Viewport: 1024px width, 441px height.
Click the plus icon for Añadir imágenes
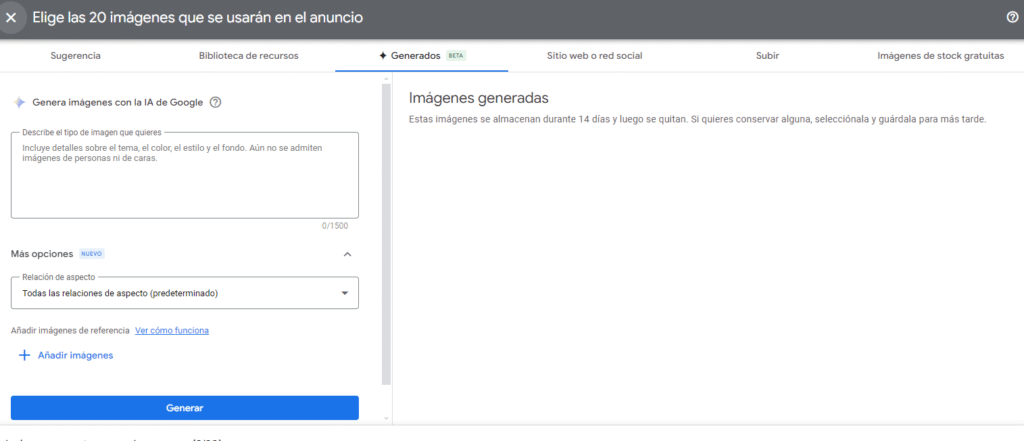tap(24, 355)
